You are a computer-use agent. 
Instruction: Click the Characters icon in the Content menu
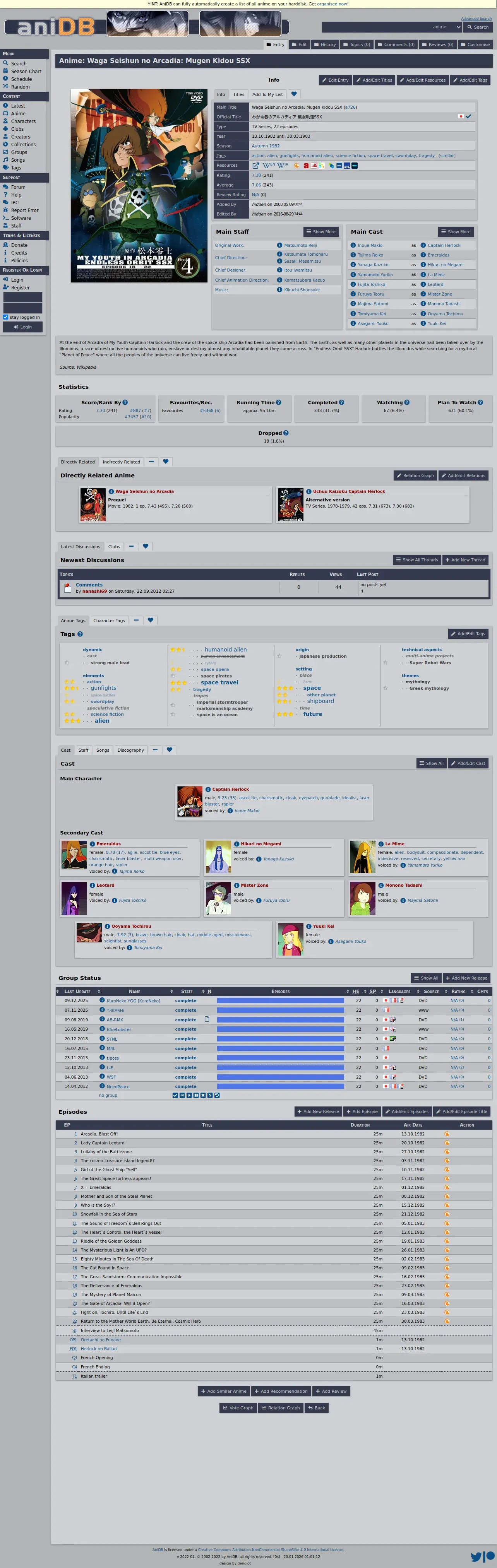(x=5, y=121)
